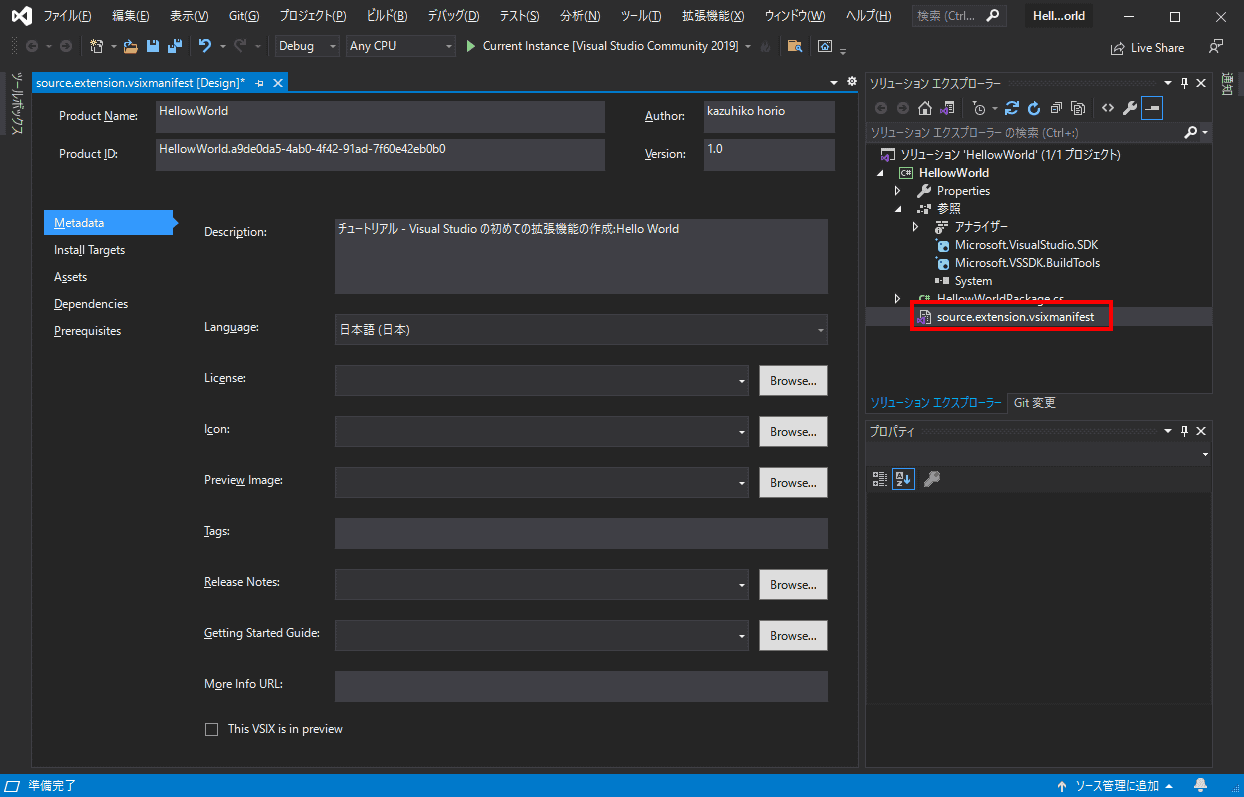Collapse the 参照 references node
This screenshot has width=1244, height=797.
(897, 208)
